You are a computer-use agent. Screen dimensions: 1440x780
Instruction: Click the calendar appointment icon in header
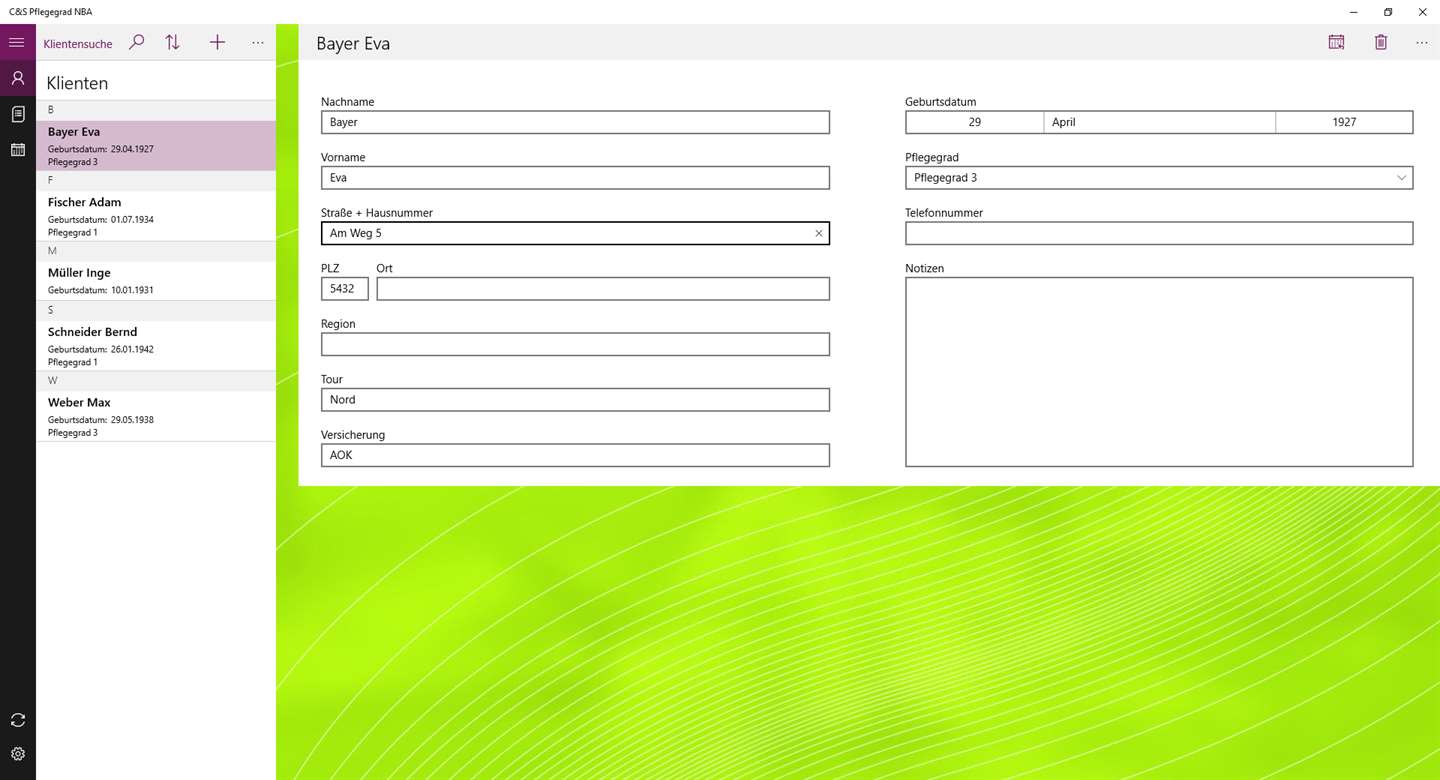pos(1336,42)
